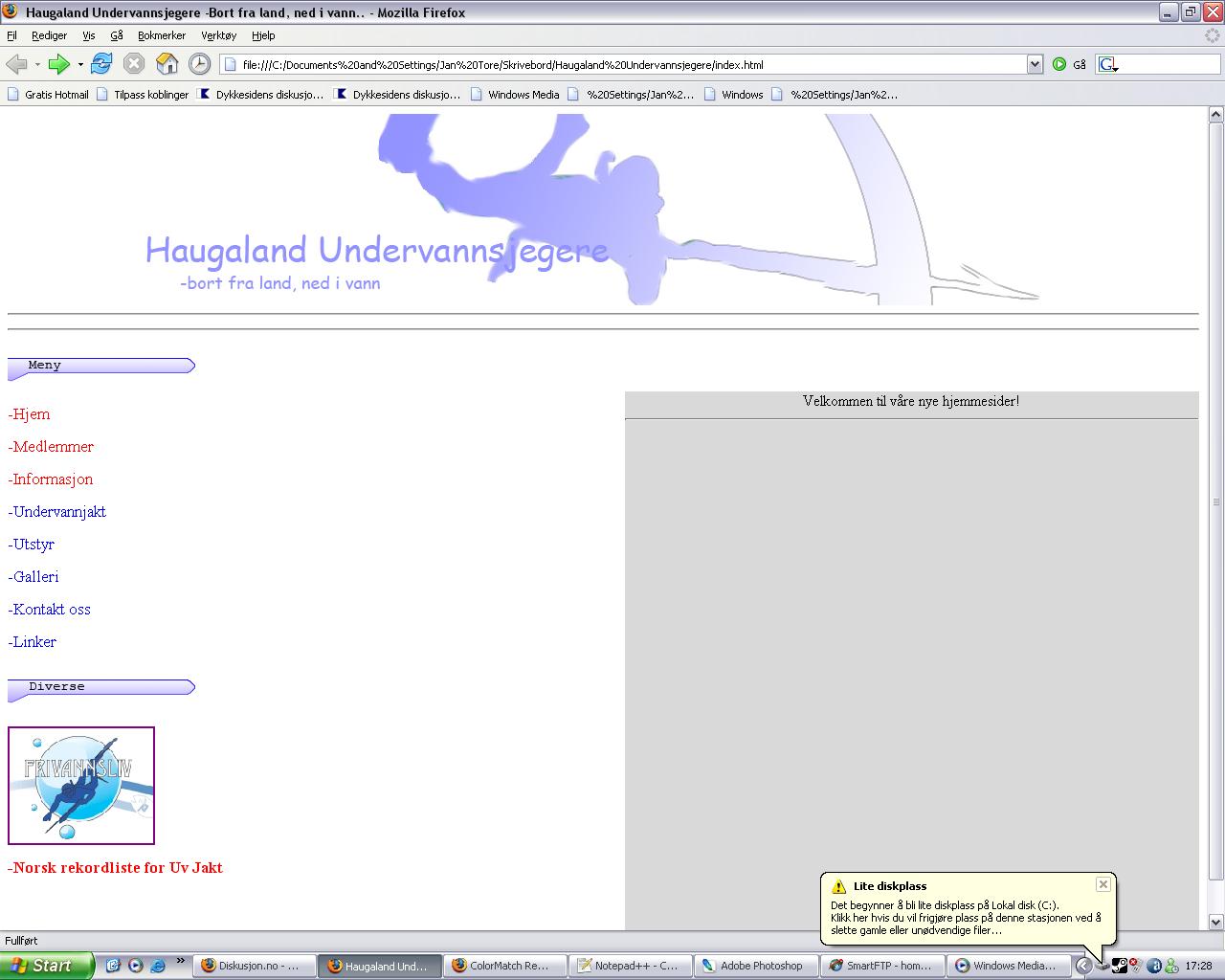Open the Bokmerker menu
The height and width of the screenshot is (980, 1225).
coord(162,35)
